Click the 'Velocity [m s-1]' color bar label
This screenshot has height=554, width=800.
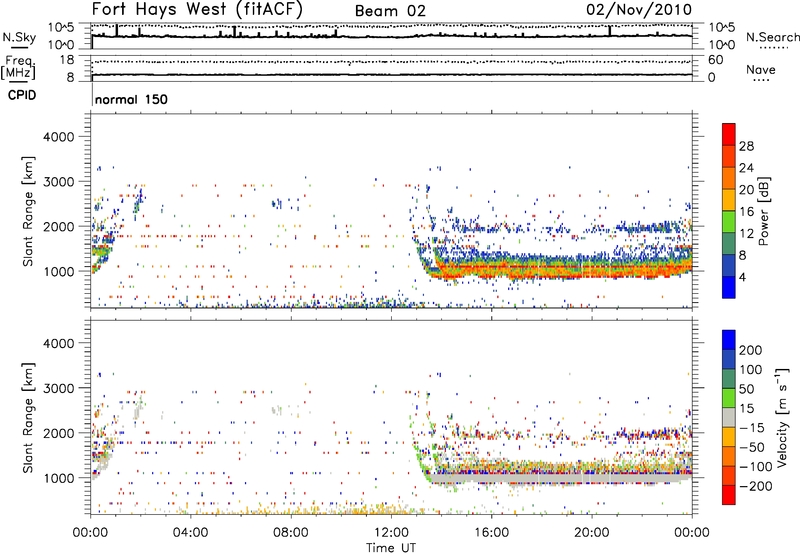pyautogui.click(x=782, y=417)
